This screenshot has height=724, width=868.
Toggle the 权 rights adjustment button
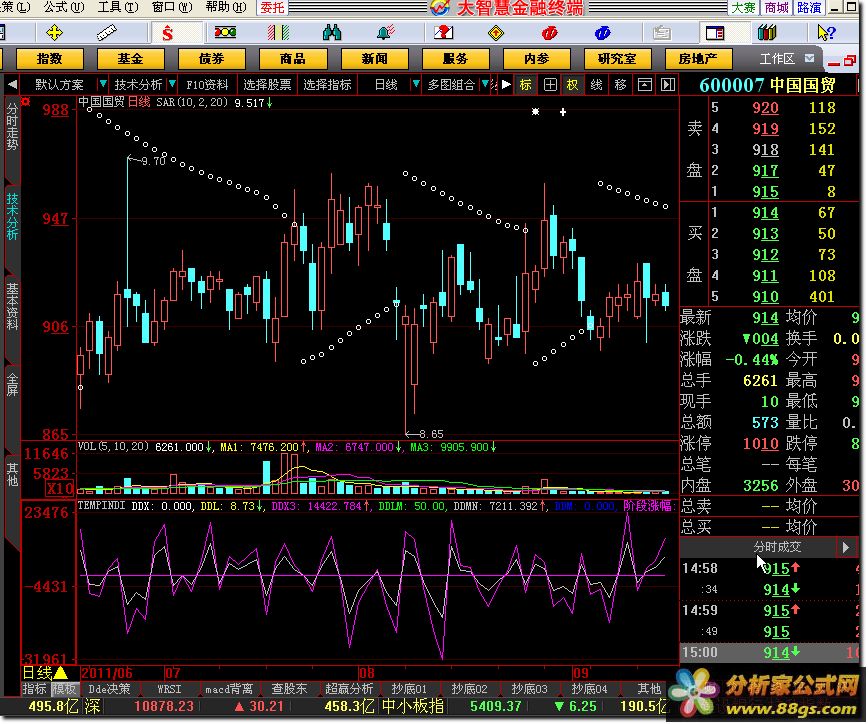572,84
